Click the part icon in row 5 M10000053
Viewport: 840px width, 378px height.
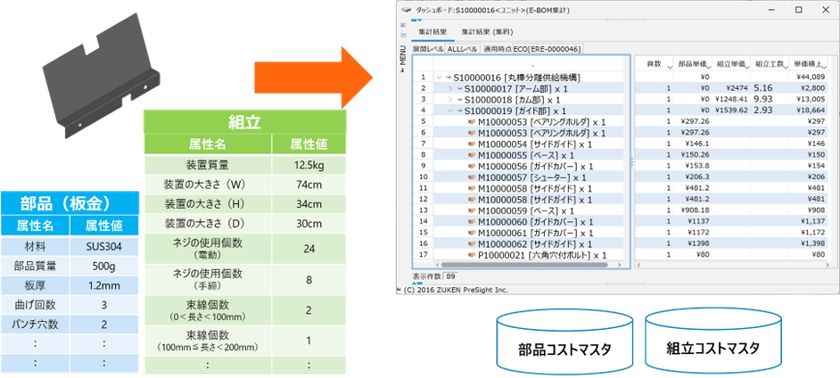pos(472,122)
